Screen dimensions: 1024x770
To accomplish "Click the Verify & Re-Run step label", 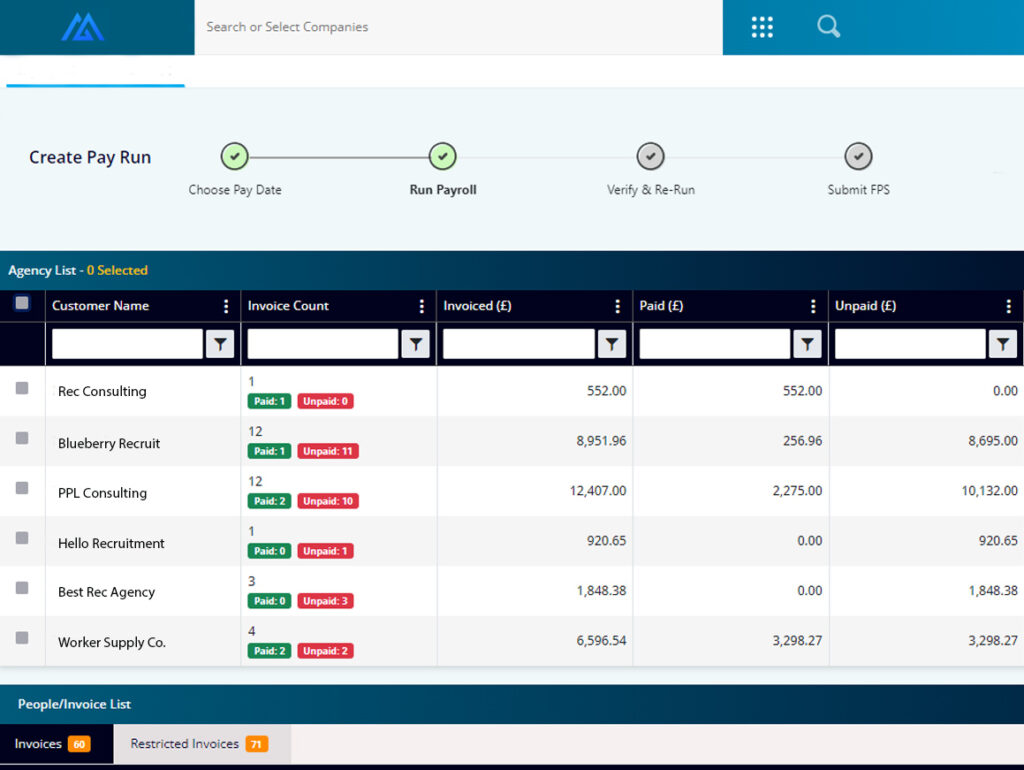I will coord(650,189).
